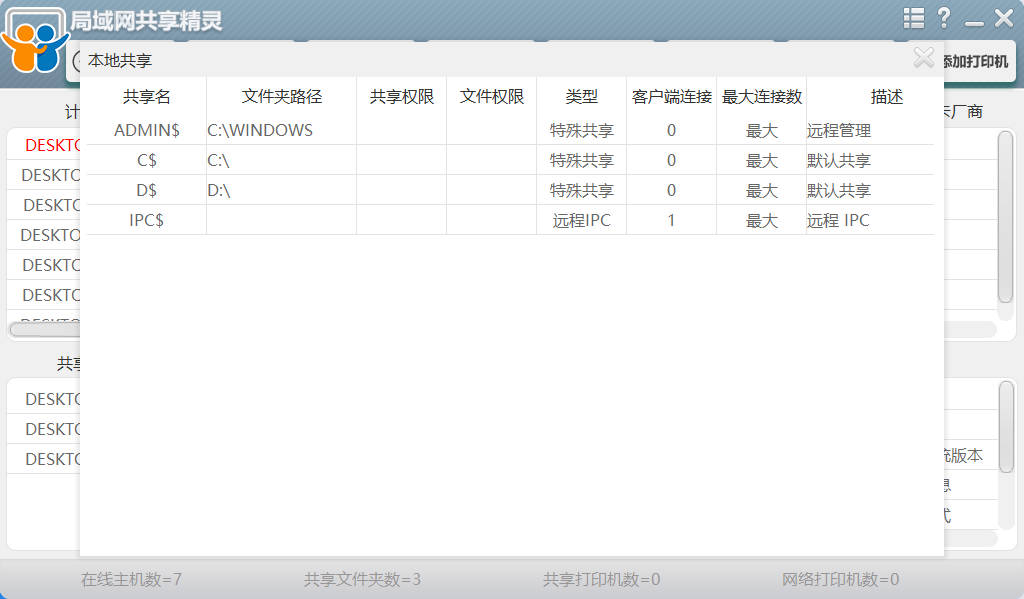This screenshot has height=599, width=1024.
Task: Select the IPC$ share name
Action: click(x=146, y=220)
